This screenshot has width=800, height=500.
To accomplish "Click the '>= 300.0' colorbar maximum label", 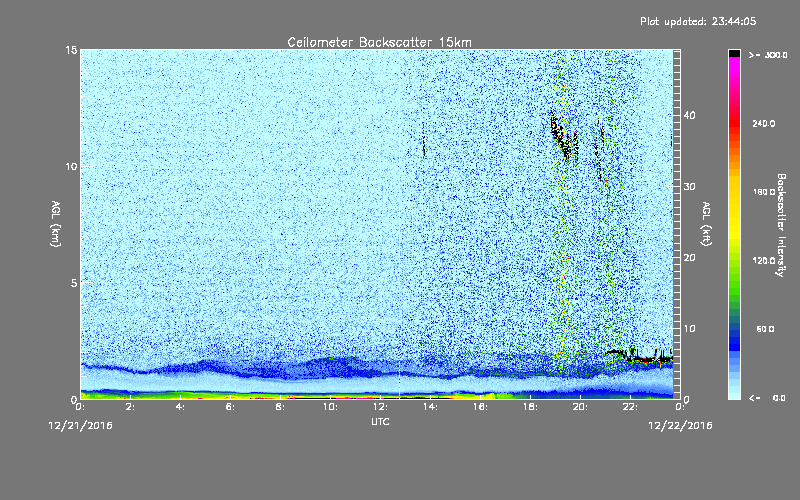I will coord(768,55).
